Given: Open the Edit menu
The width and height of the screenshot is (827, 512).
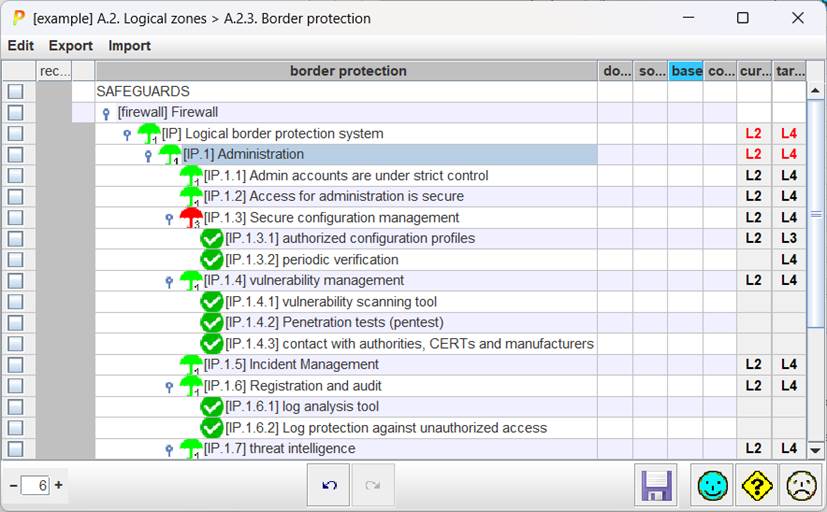Looking at the screenshot, I should coord(21,46).
